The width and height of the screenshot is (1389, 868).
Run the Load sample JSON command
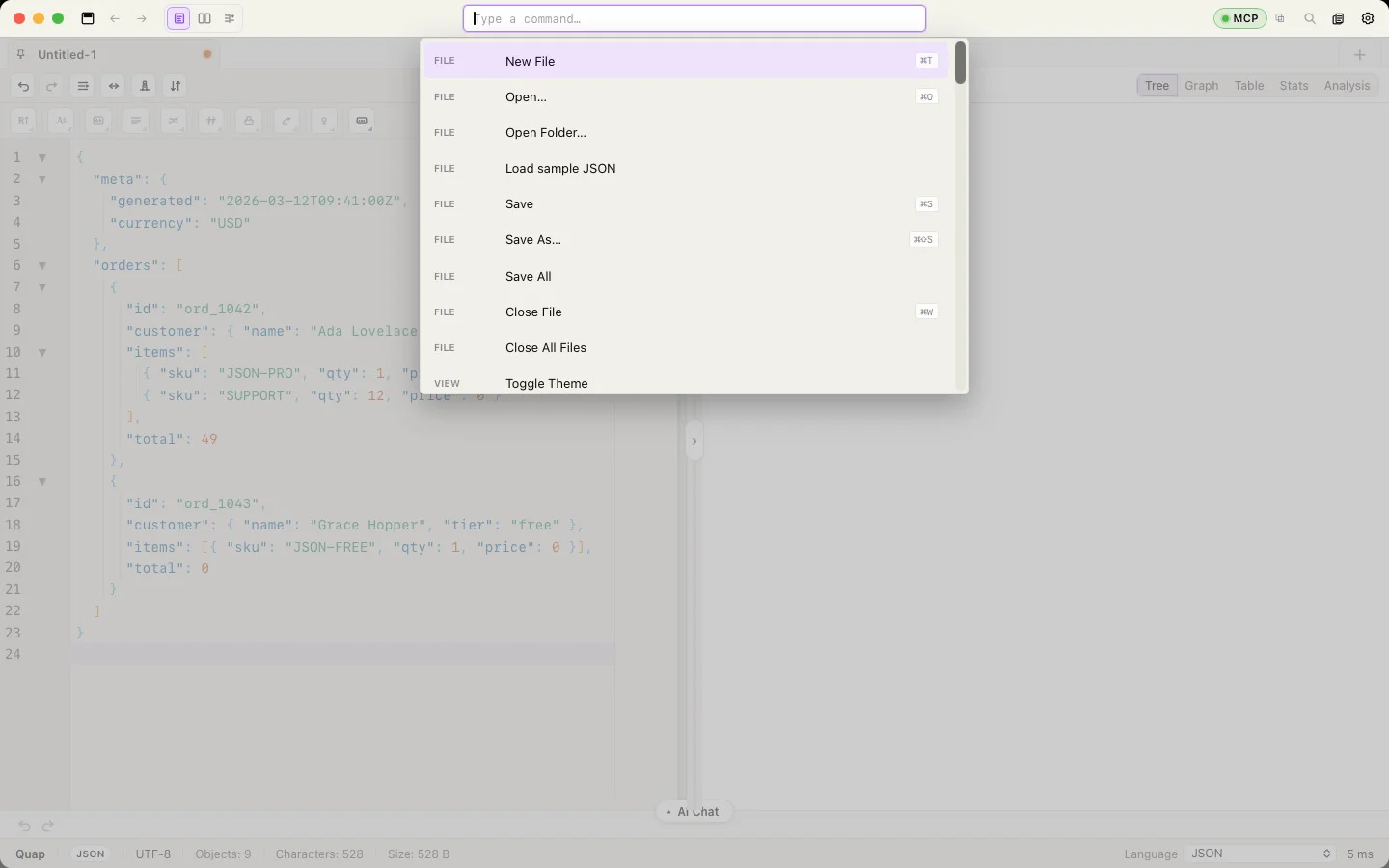tap(686, 168)
